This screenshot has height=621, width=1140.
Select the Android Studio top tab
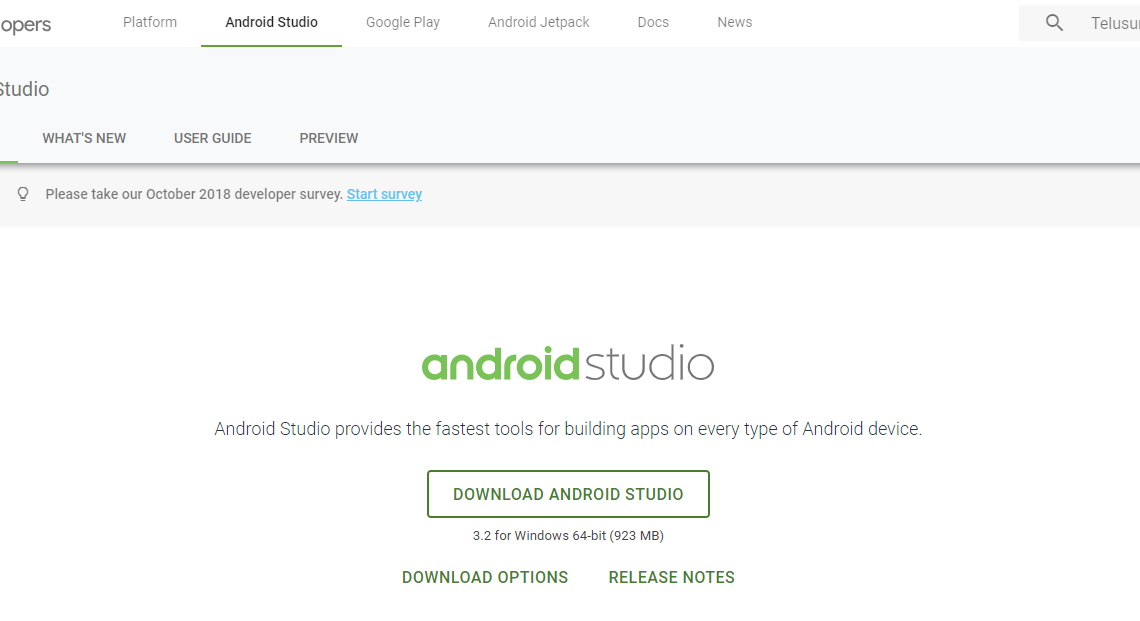[271, 22]
